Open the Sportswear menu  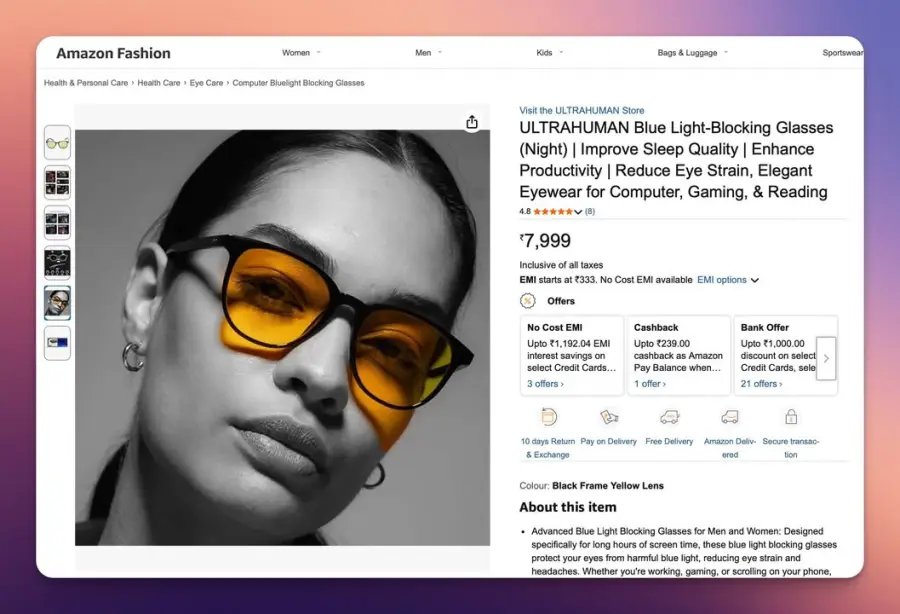coord(842,53)
